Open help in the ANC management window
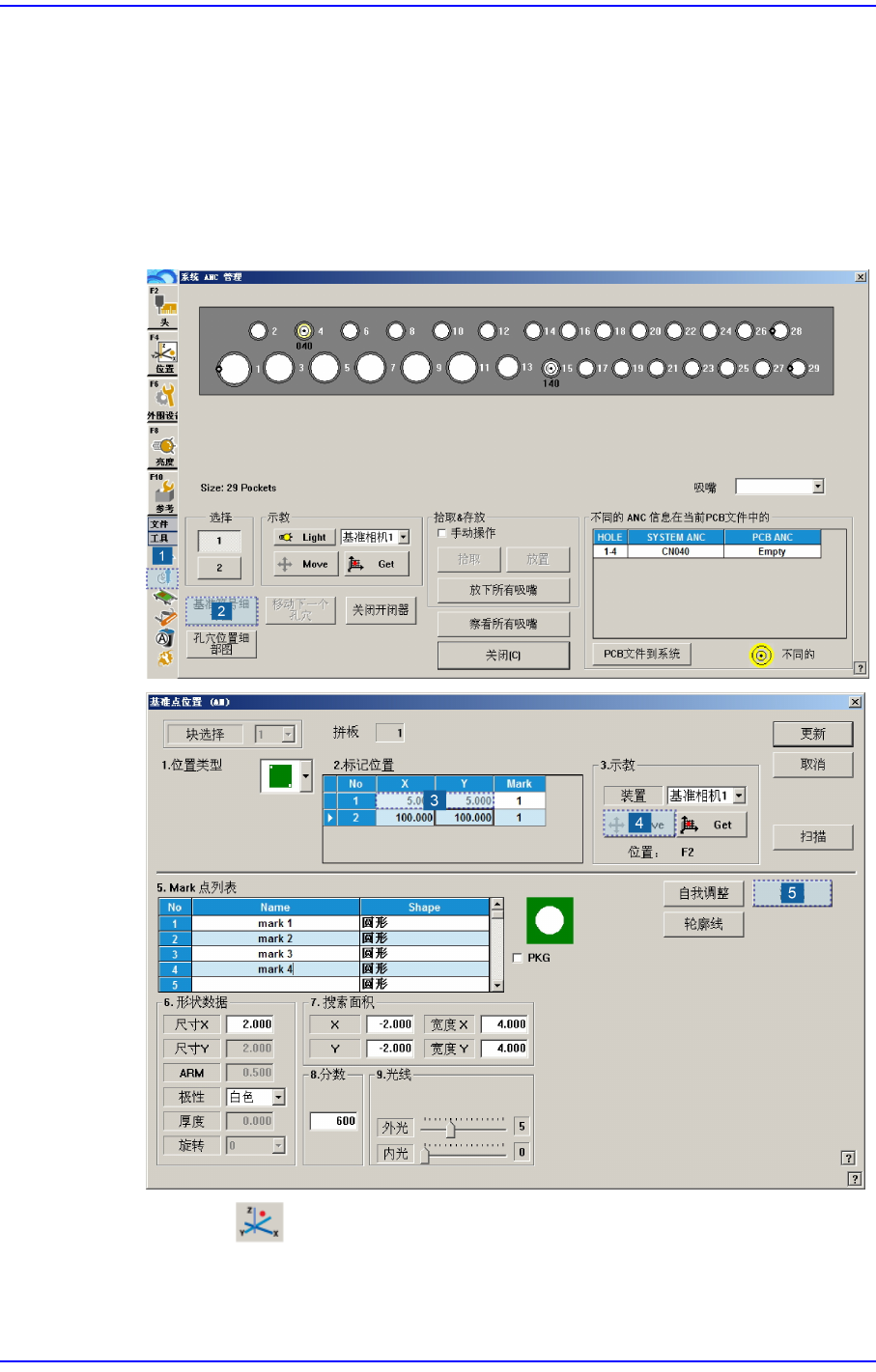The height and width of the screenshot is (1372, 876). [x=860, y=667]
